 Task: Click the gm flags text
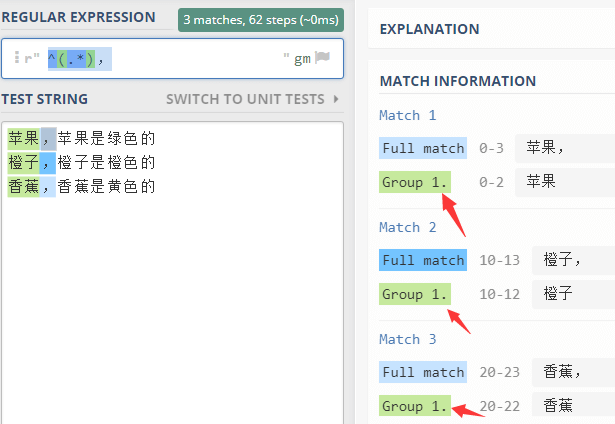(x=302, y=59)
